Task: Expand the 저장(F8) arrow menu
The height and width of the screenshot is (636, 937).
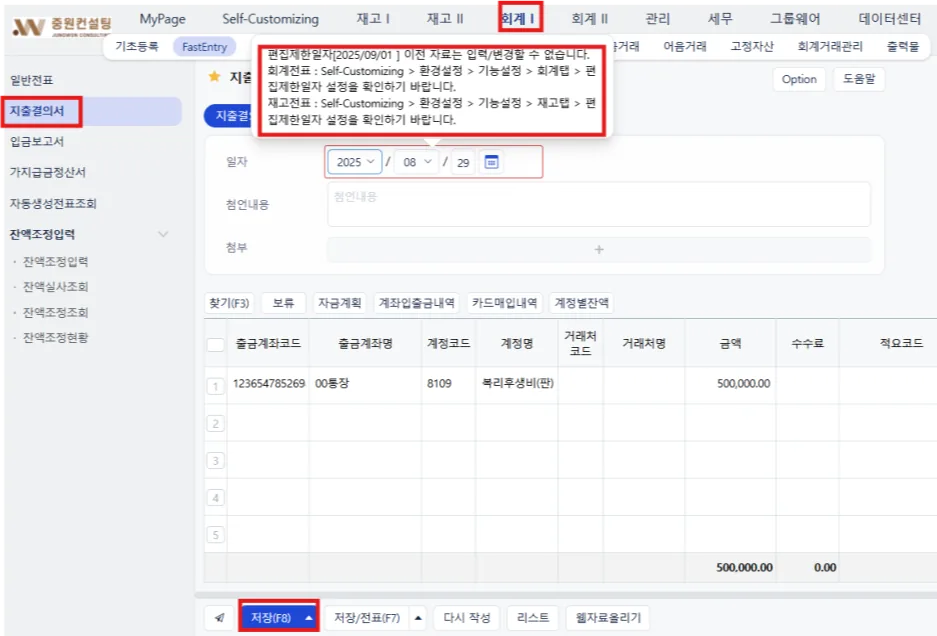Action: [x=308, y=617]
